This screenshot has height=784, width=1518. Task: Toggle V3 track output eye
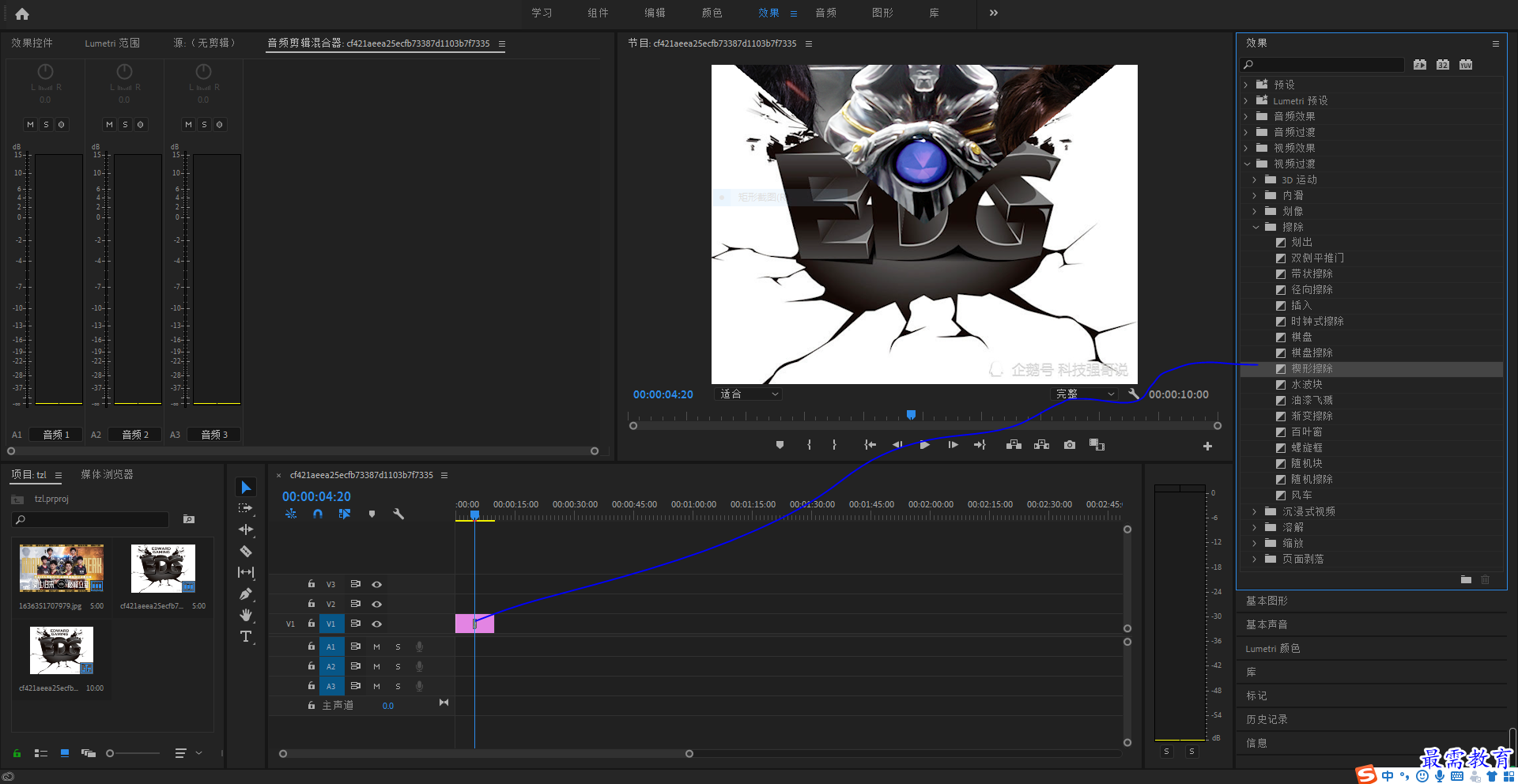(x=377, y=584)
